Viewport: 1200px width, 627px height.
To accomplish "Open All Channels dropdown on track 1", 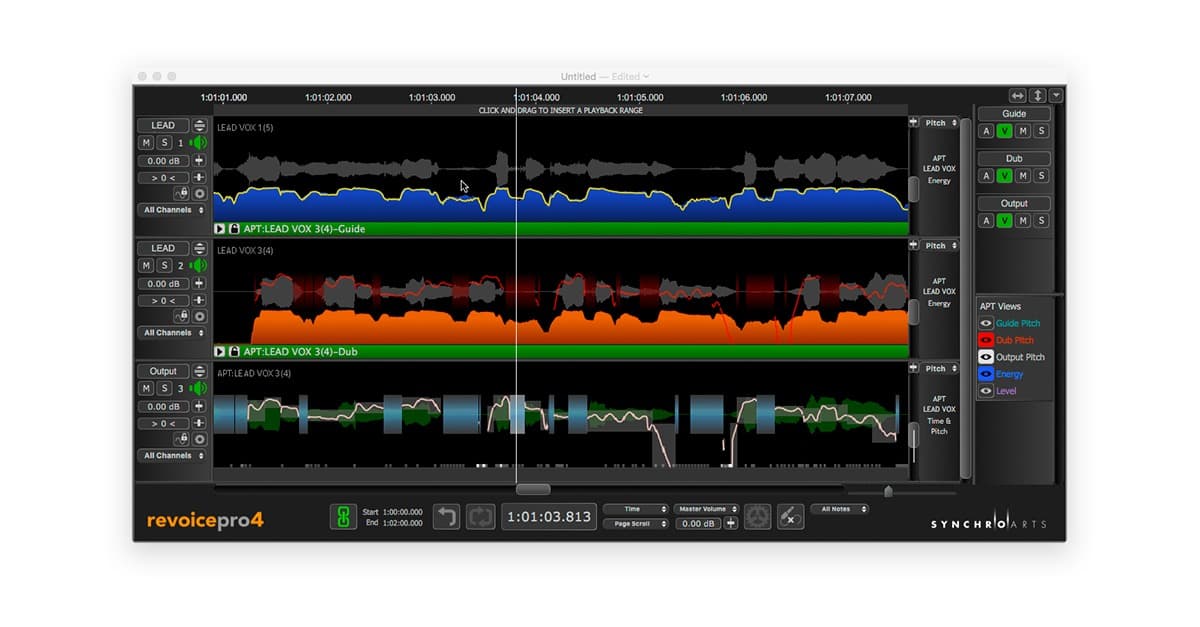I will coord(173,210).
